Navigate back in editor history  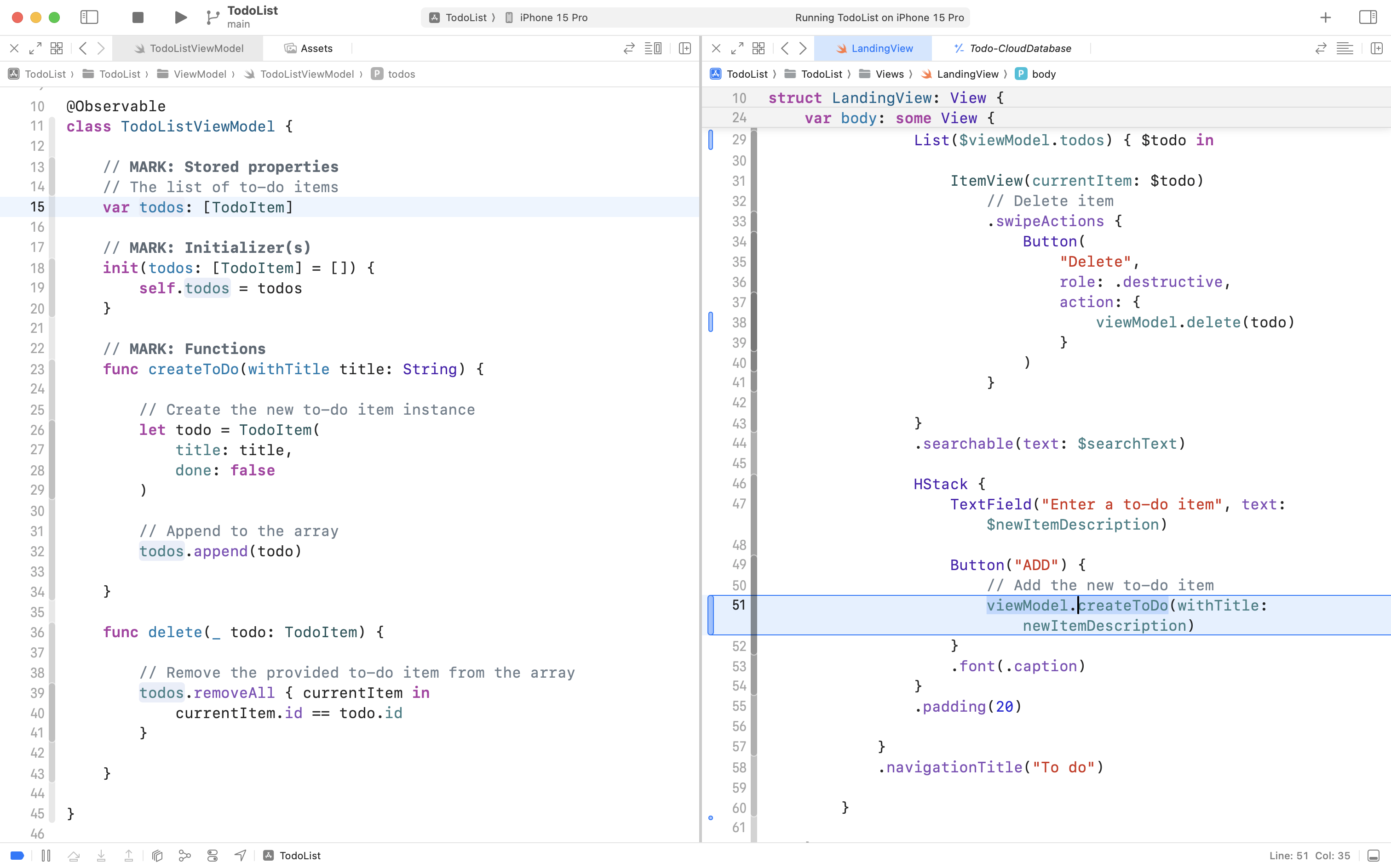[x=83, y=48]
